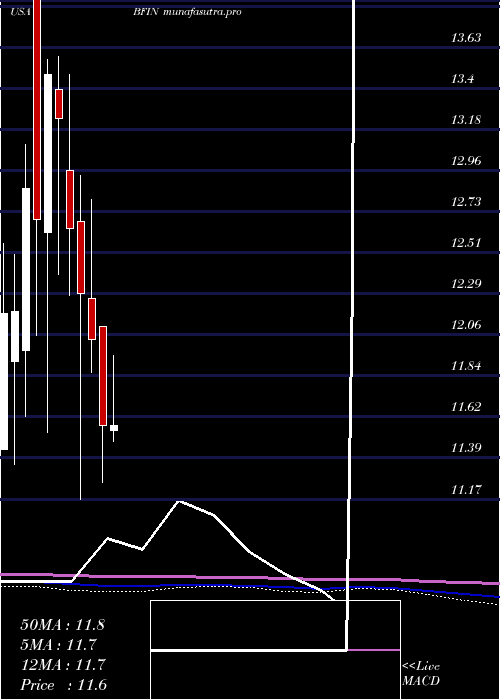Viewport: 500px width, 700px height.
Task: Click the 13.63 price axis label
Action: [466, 38]
